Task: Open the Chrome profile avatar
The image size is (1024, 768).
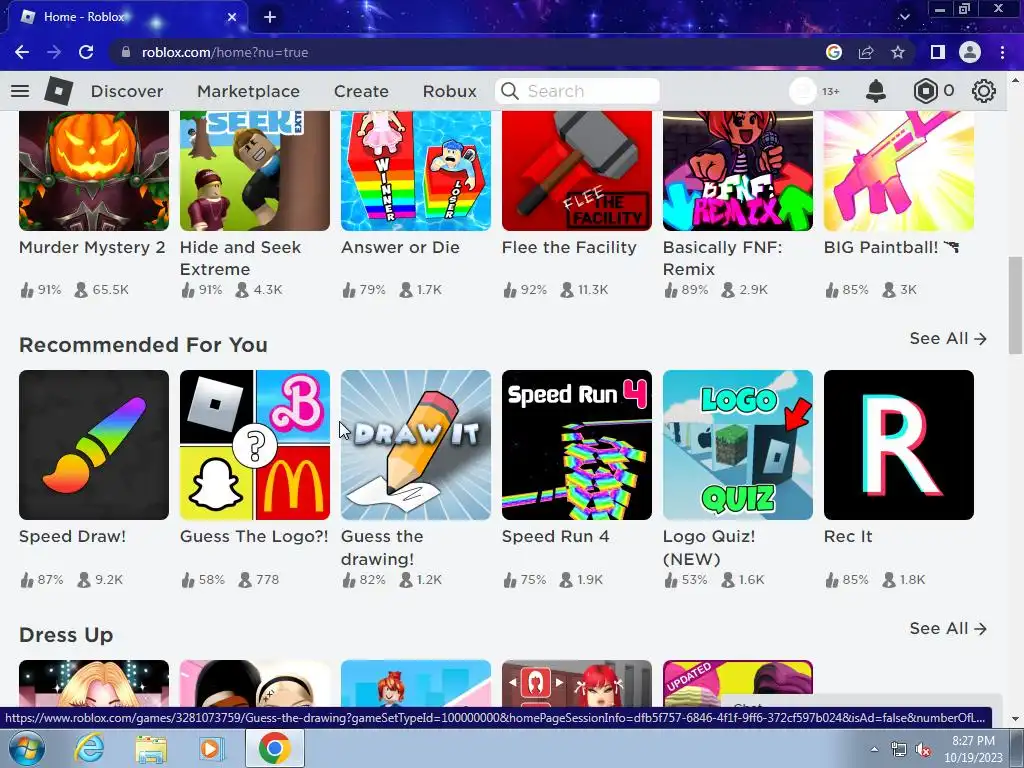Action: (970, 52)
